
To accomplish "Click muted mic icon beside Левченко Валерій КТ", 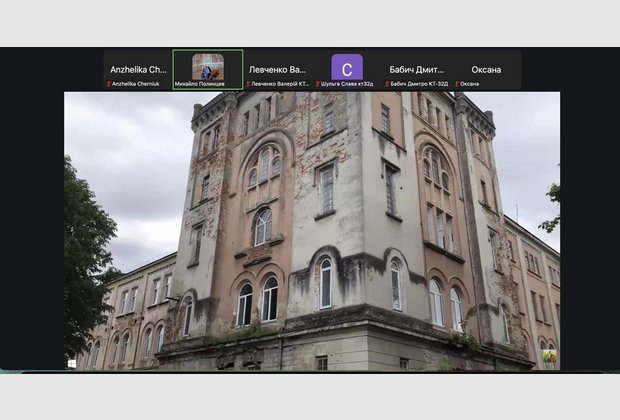I will 248,84.
